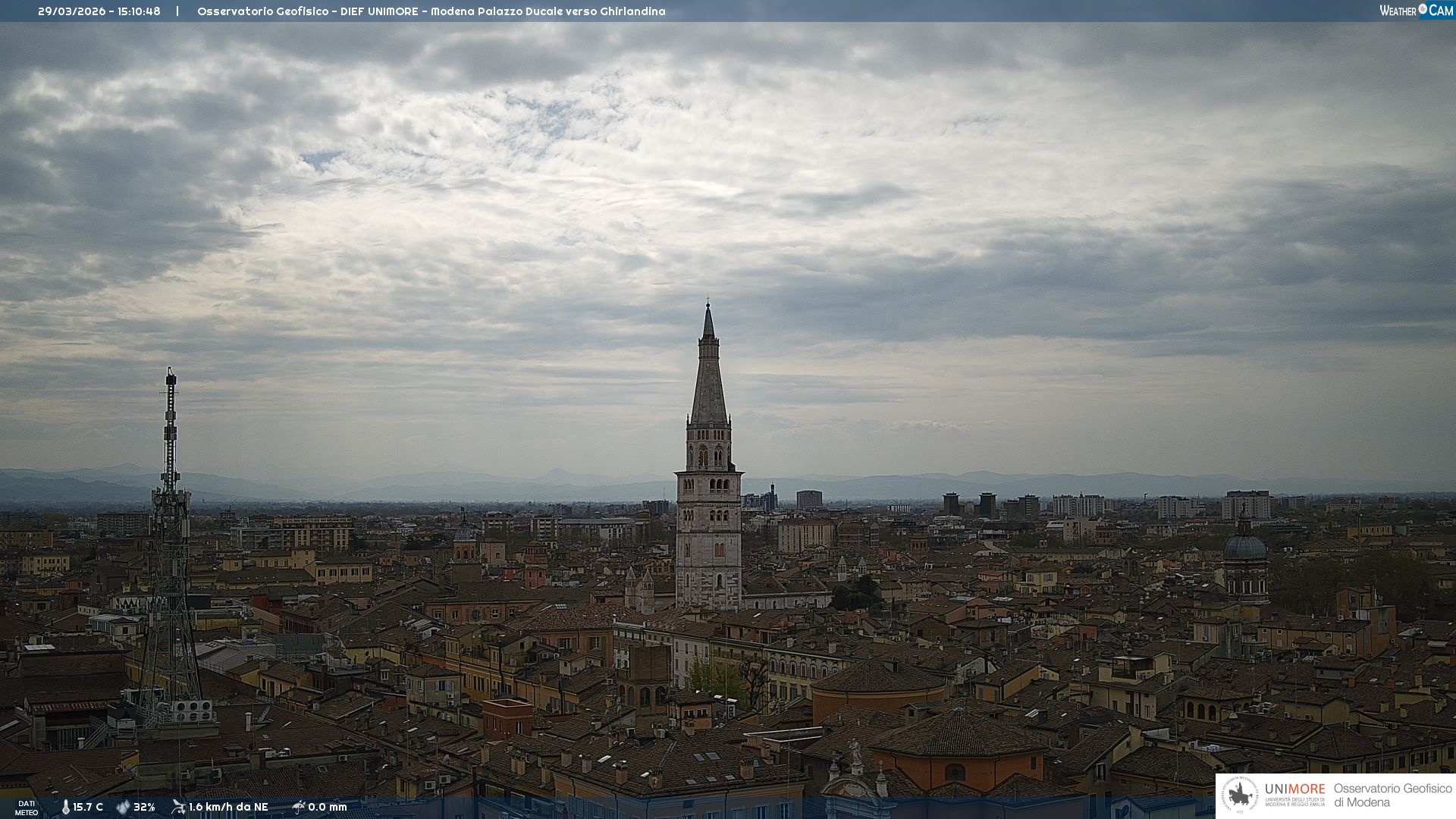Click the DATI METEO label

(x=27, y=808)
